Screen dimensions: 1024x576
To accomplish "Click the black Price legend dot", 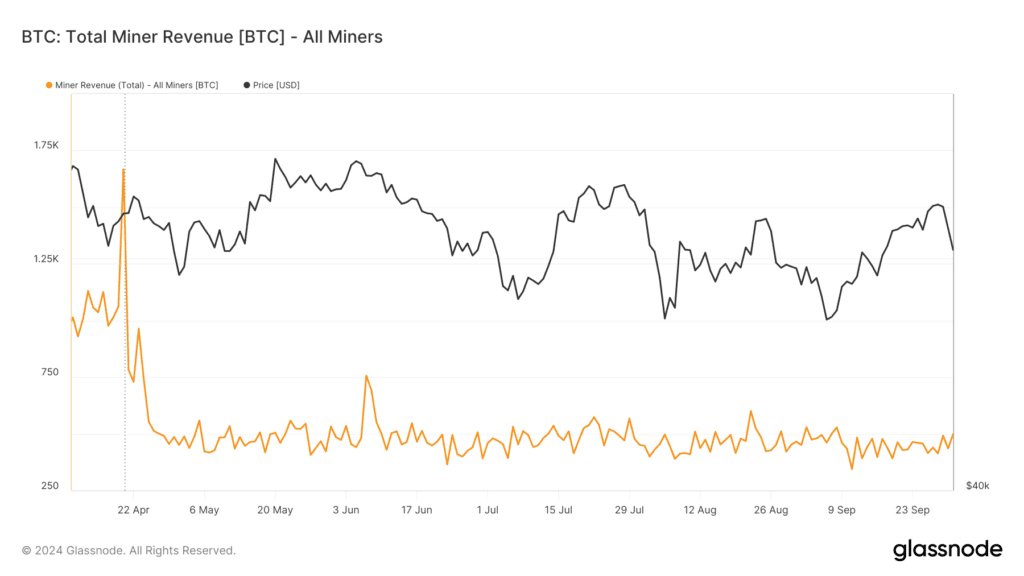I will (247, 85).
